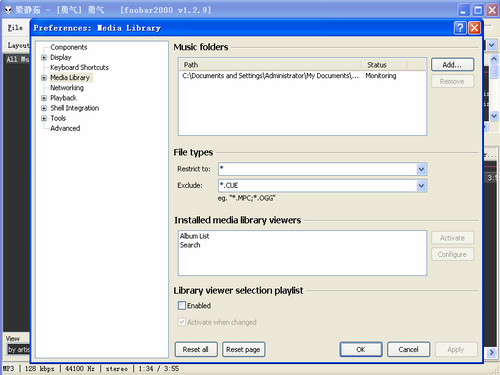Image resolution: width=500 pixels, height=375 pixels.
Task: Open the Exclude dropdown arrow
Action: point(421,185)
